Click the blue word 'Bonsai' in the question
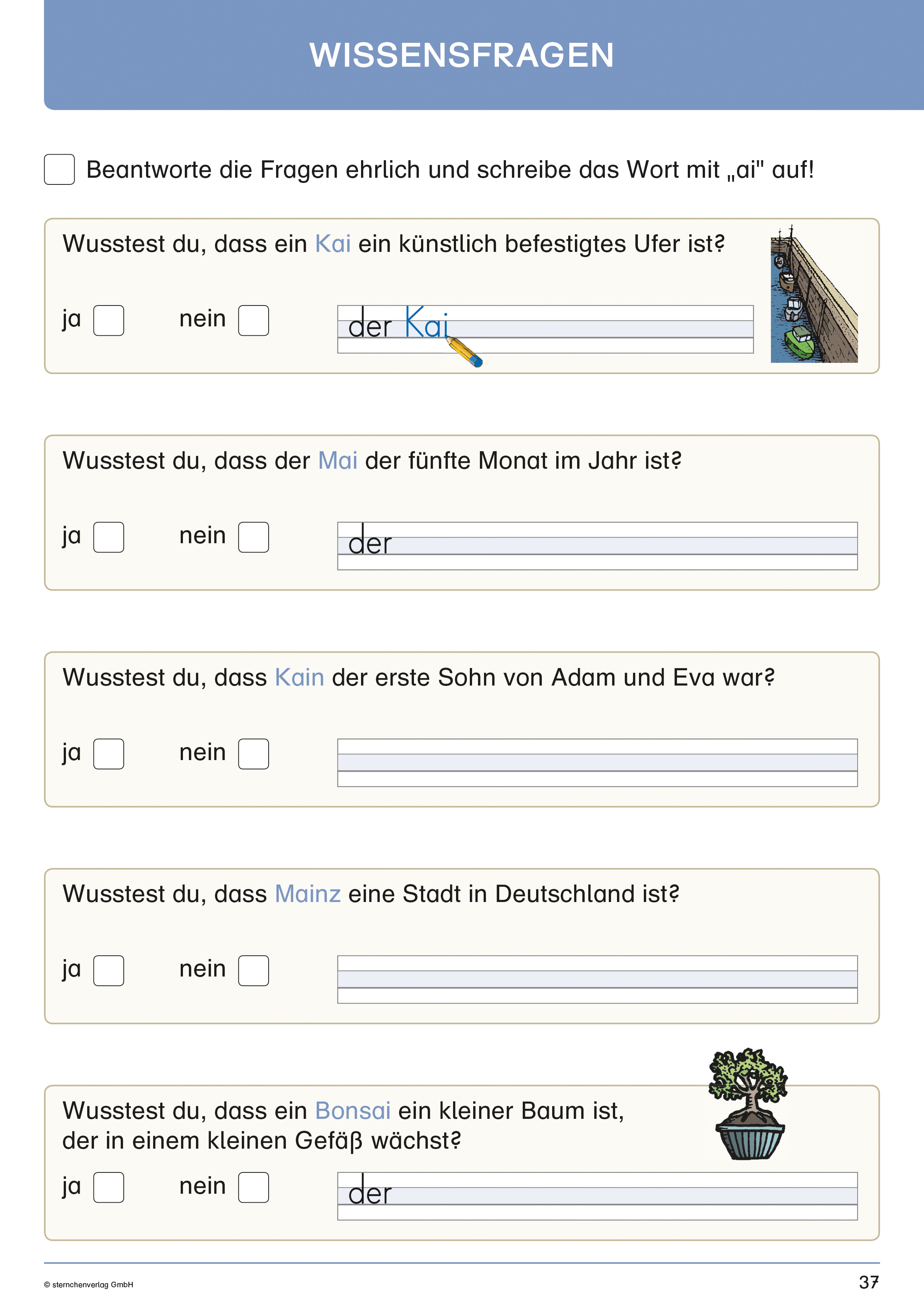This screenshot has height=1307, width=924. click(352, 1111)
